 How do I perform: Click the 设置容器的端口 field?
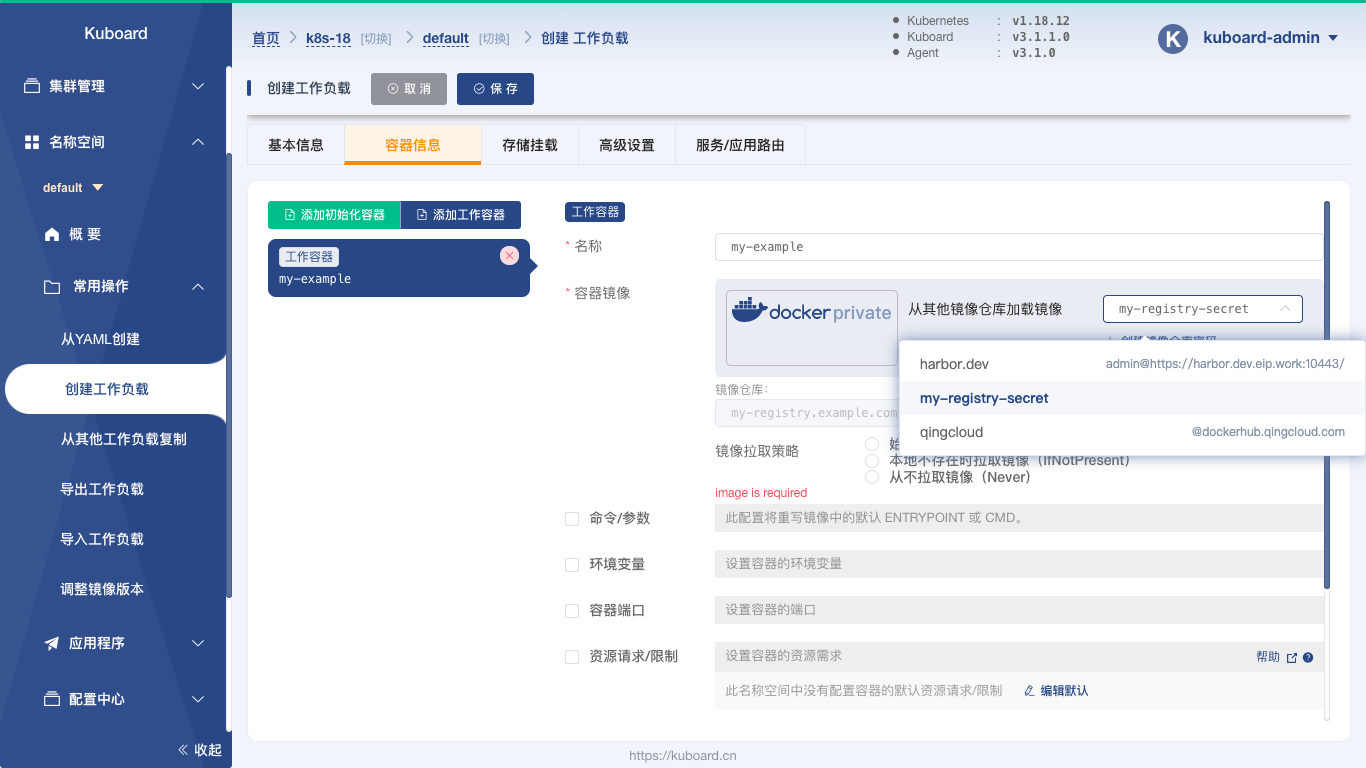[1019, 610]
